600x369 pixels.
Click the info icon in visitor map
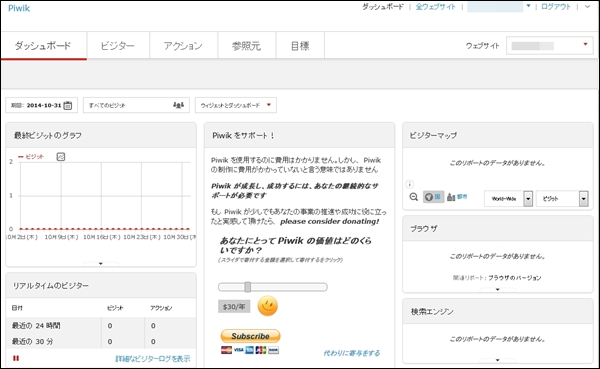[409, 184]
